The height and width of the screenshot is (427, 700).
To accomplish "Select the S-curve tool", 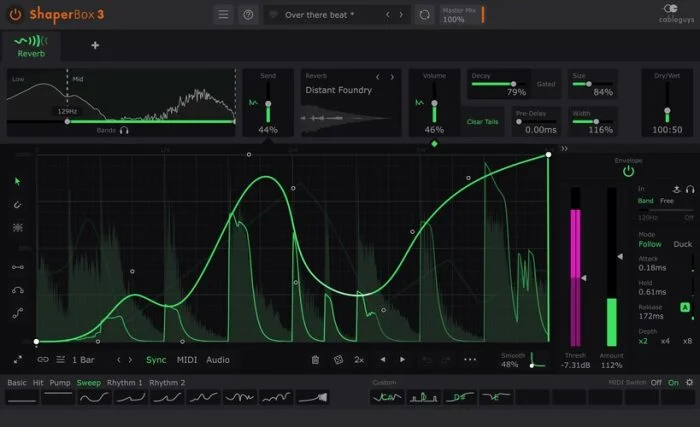I will 18,313.
